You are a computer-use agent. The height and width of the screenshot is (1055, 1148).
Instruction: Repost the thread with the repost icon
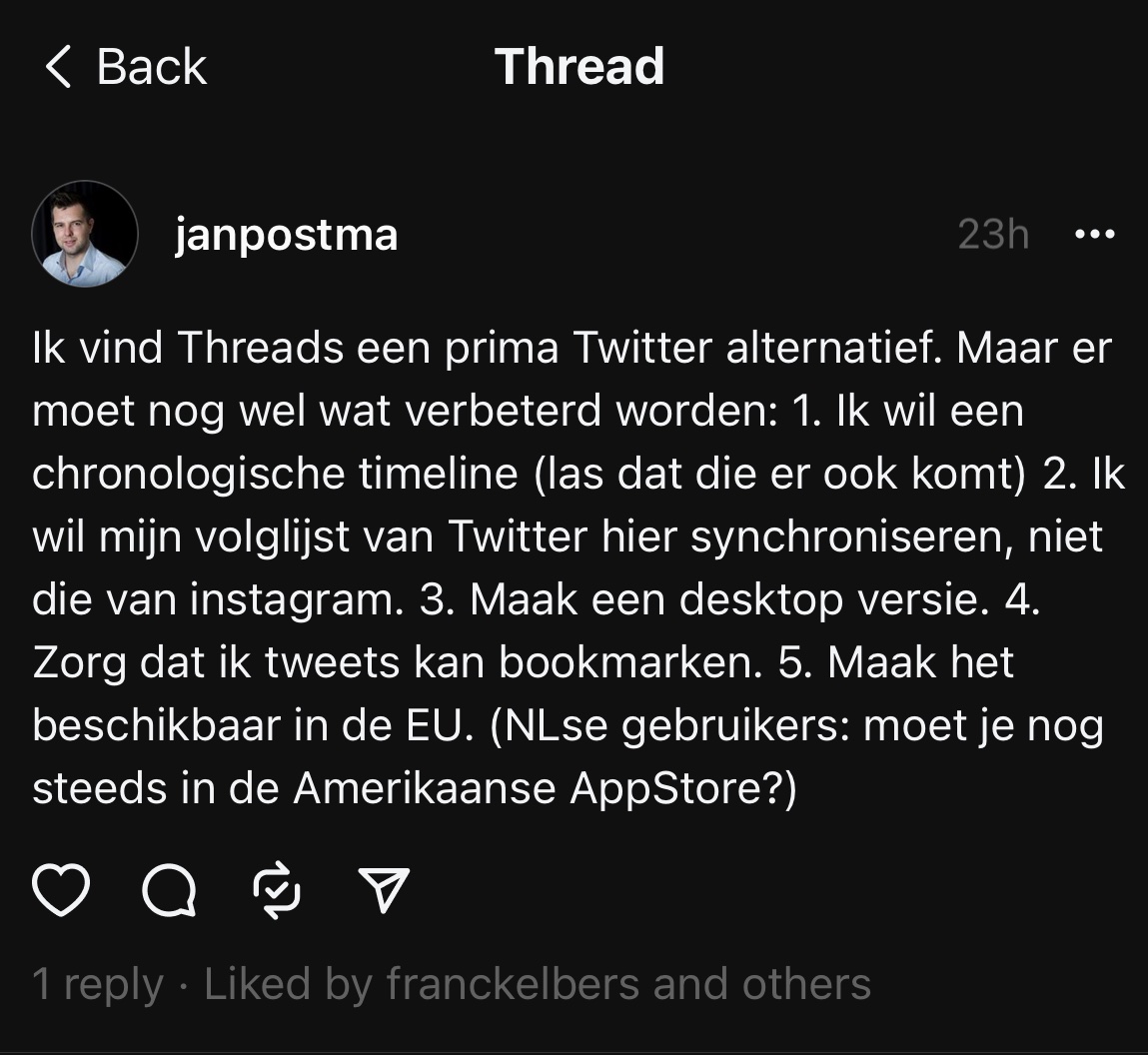[277, 889]
